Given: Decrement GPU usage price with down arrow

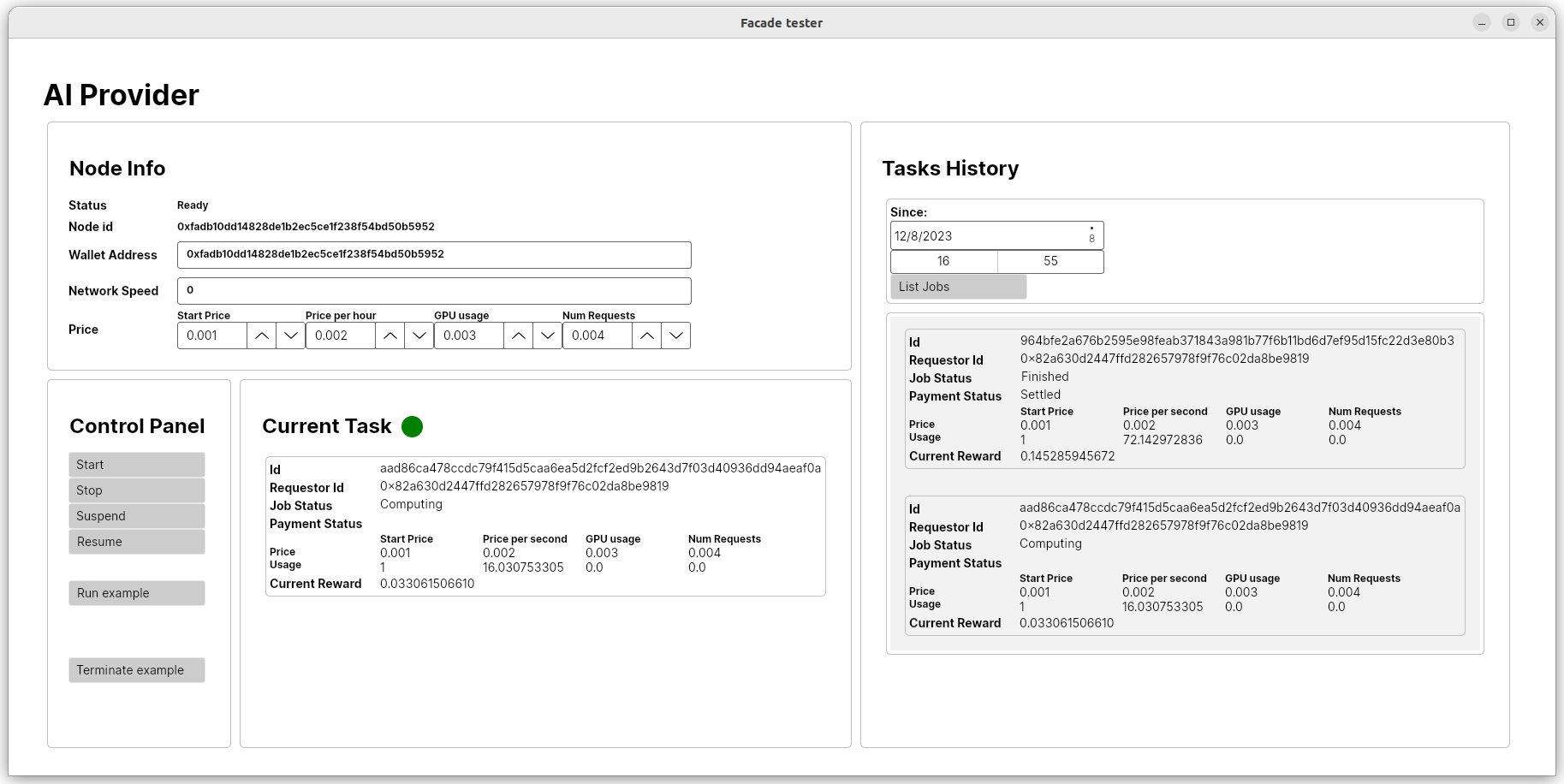Looking at the screenshot, I should [548, 336].
